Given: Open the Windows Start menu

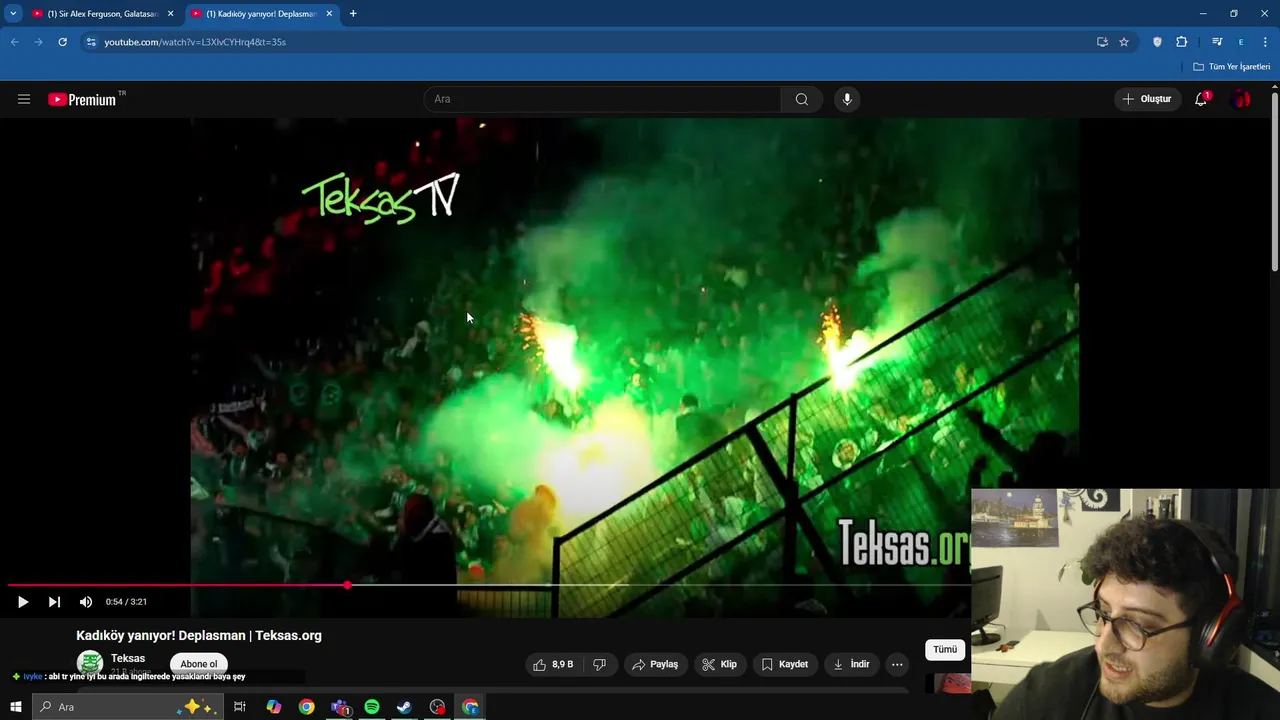Looking at the screenshot, I should (16, 707).
